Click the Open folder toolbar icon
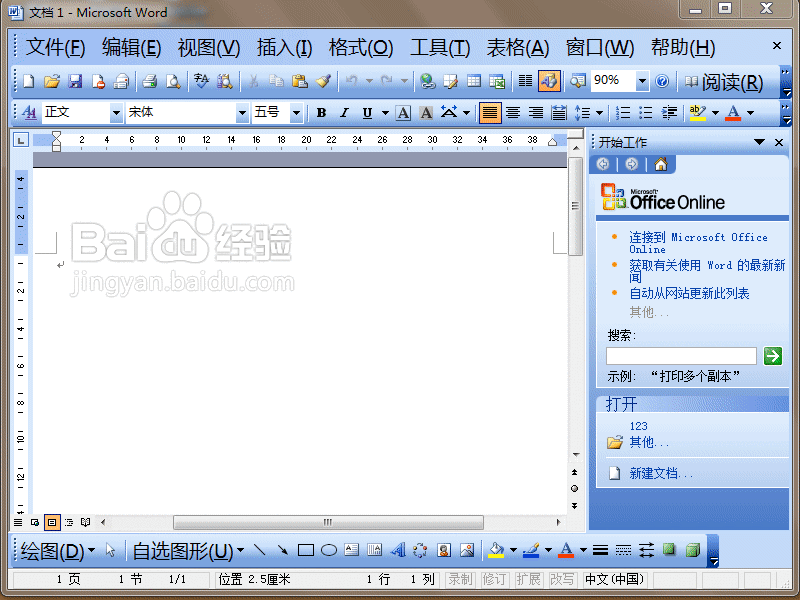The width and height of the screenshot is (800, 600). [x=52, y=81]
